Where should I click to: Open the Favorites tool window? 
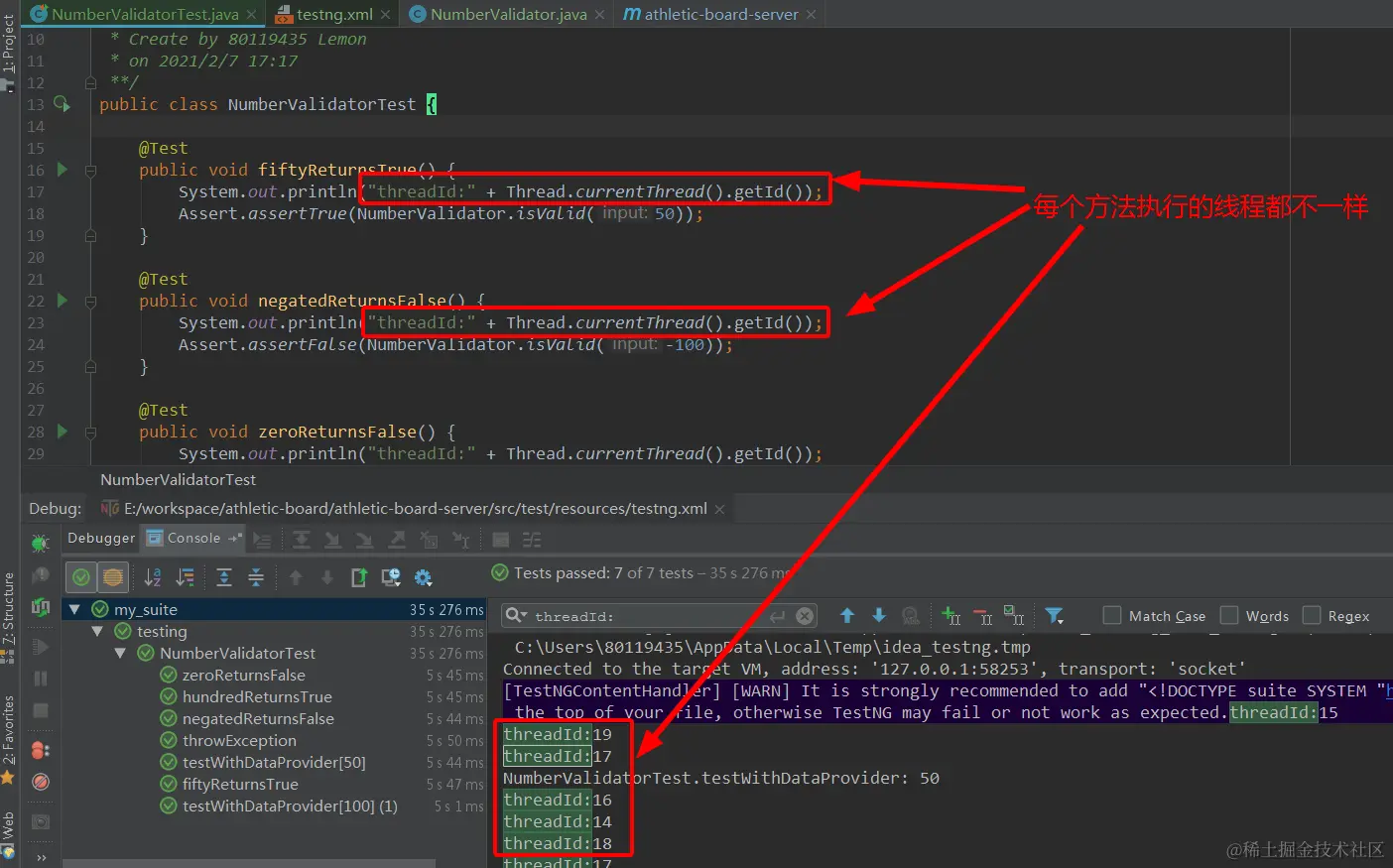[x=9, y=739]
